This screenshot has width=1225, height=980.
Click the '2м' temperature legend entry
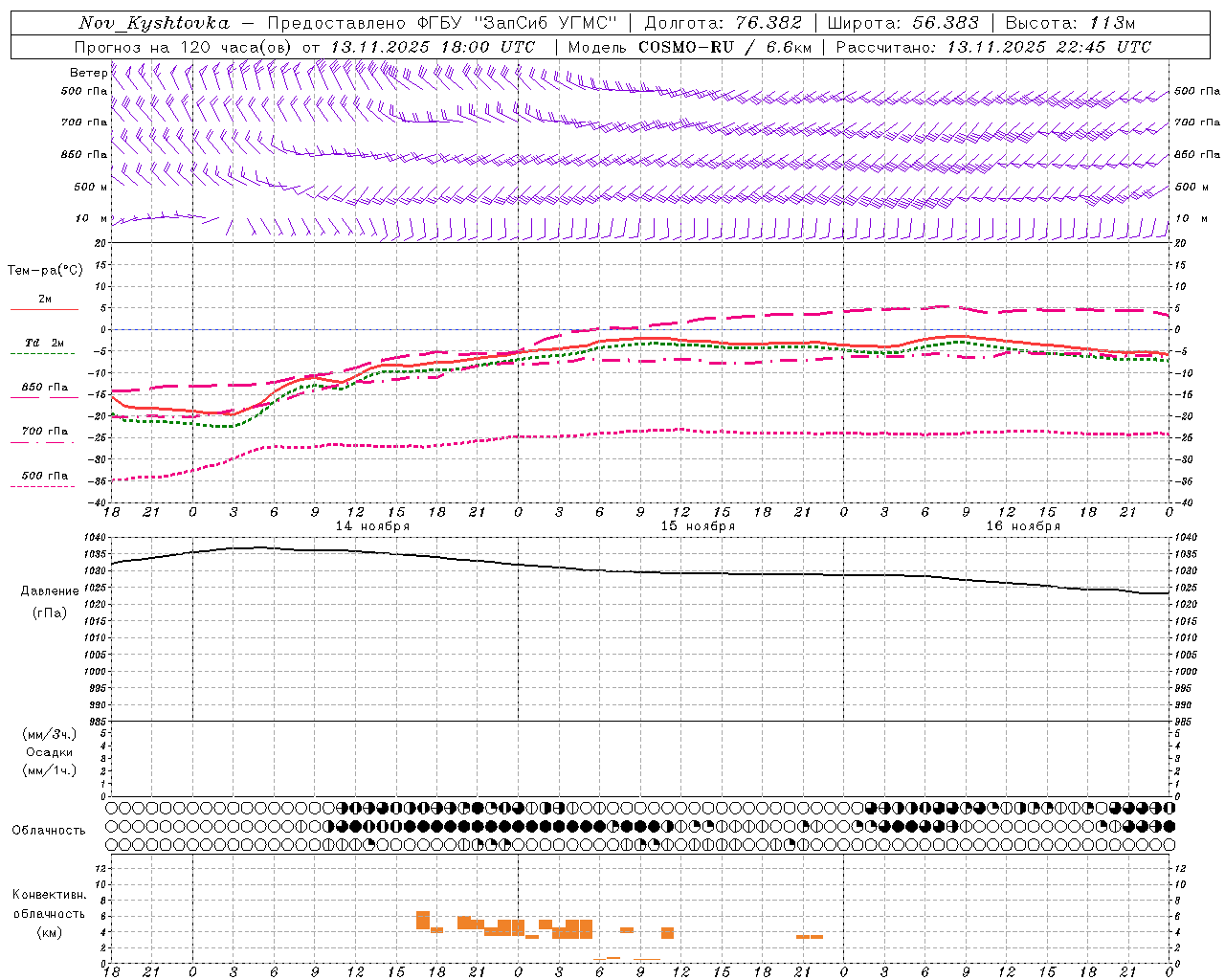click(x=45, y=300)
